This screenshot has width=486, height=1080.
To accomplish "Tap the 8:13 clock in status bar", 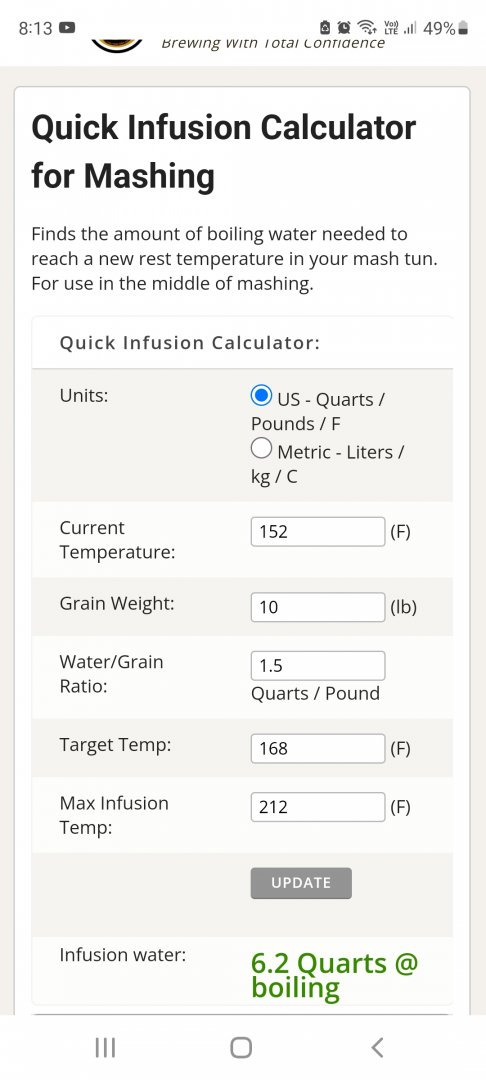I will (x=35, y=28).
